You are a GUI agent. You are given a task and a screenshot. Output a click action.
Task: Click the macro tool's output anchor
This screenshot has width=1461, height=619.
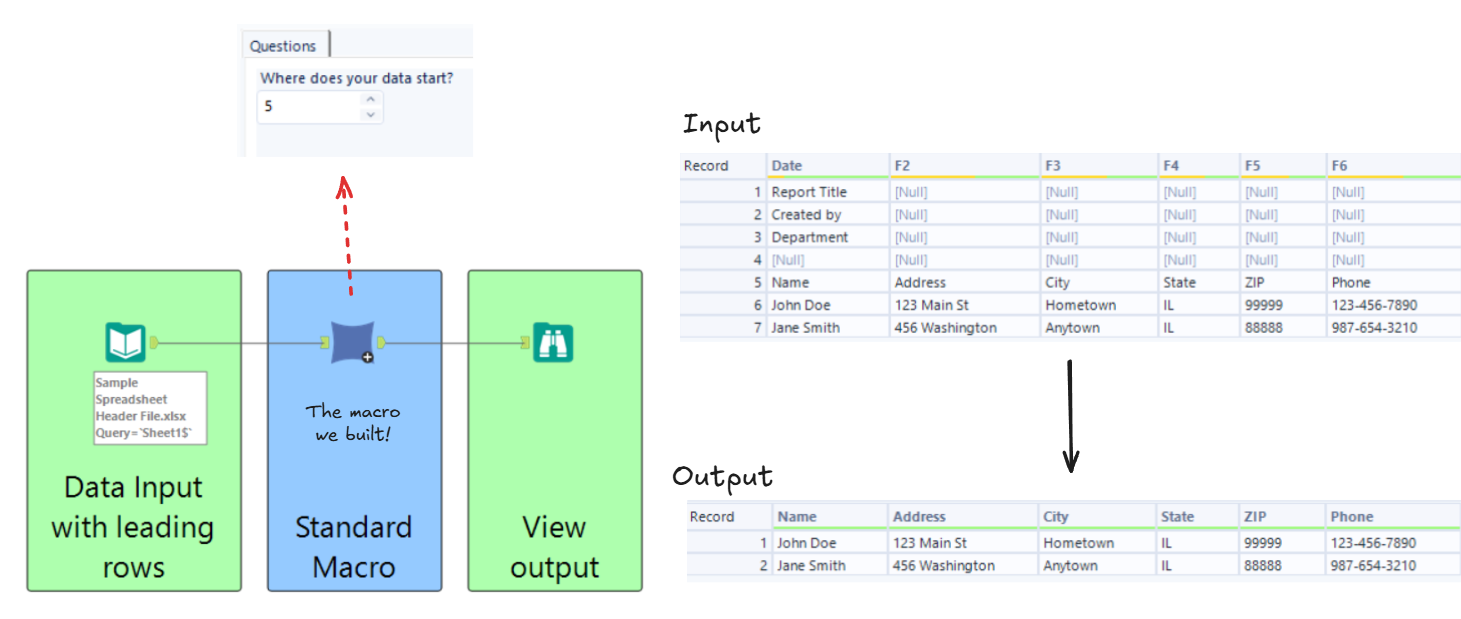[x=382, y=343]
